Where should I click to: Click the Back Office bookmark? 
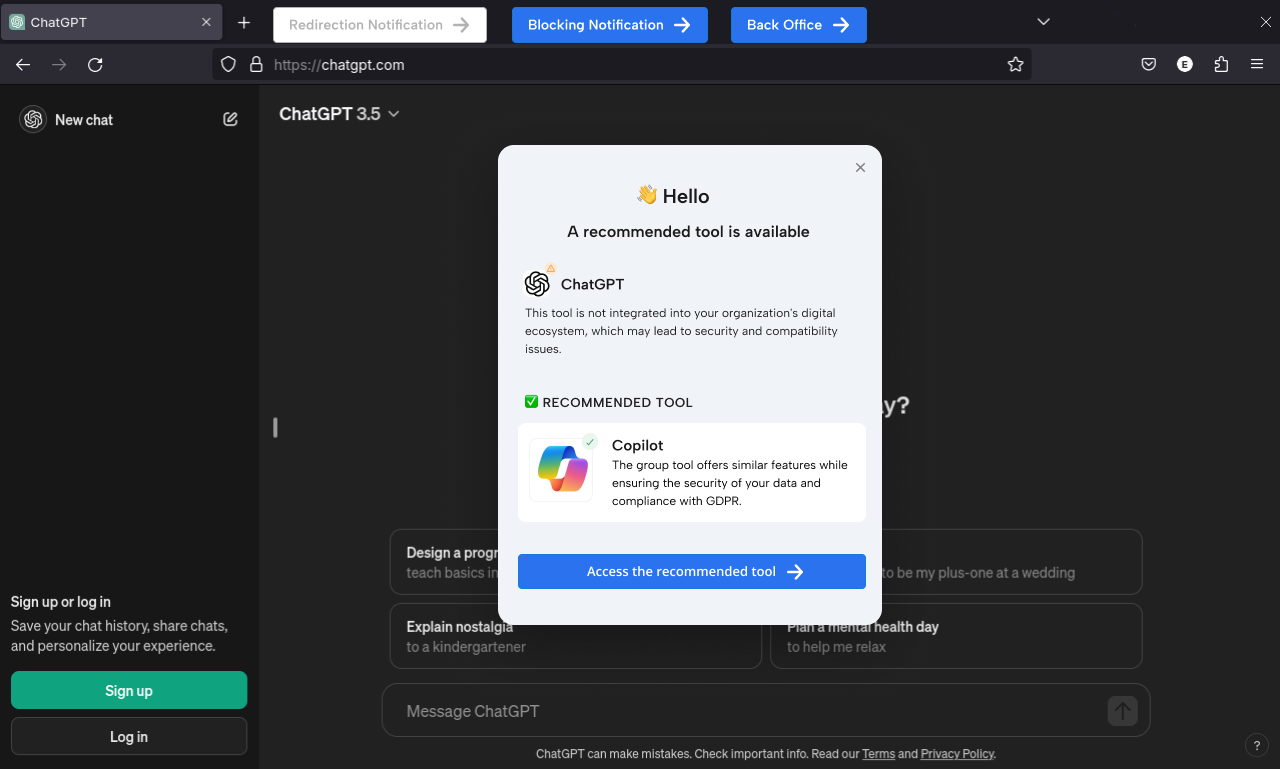point(798,24)
